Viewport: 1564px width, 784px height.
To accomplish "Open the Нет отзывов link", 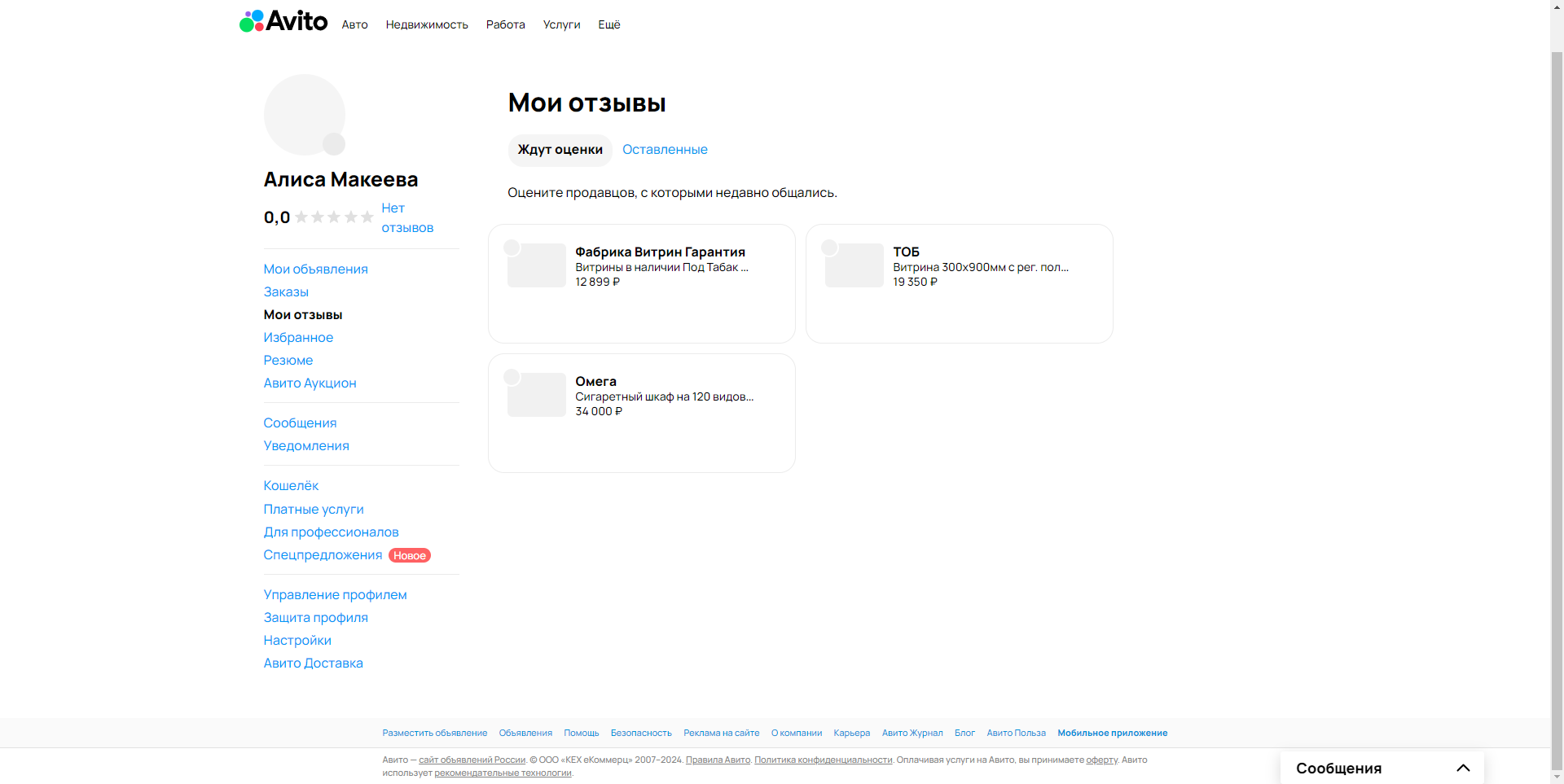I will click(407, 218).
